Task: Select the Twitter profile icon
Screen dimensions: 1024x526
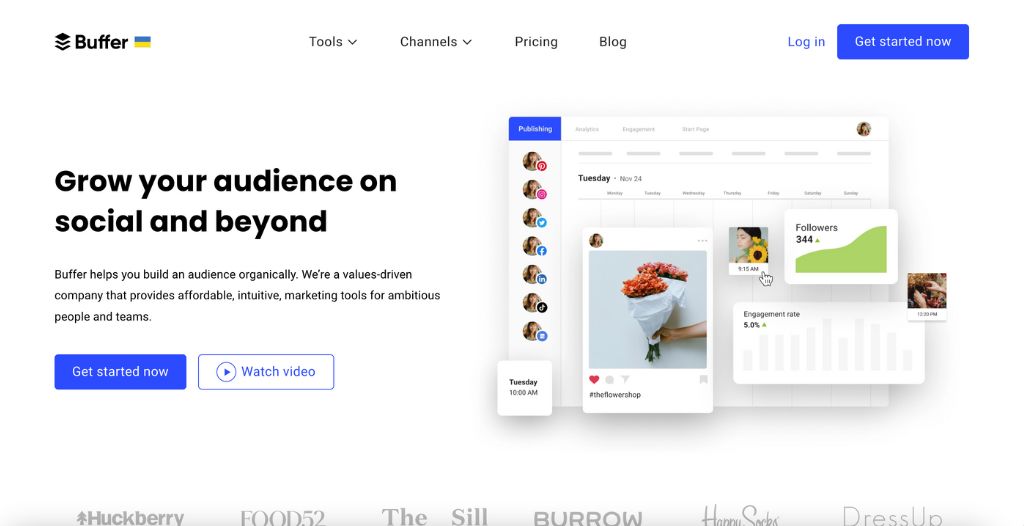Action: coord(534,218)
